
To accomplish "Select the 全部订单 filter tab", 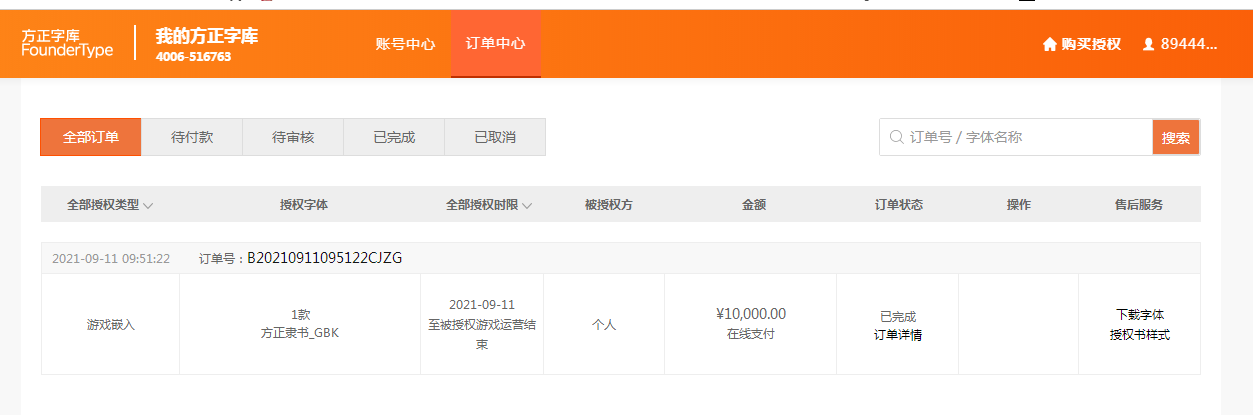I will point(91,137).
